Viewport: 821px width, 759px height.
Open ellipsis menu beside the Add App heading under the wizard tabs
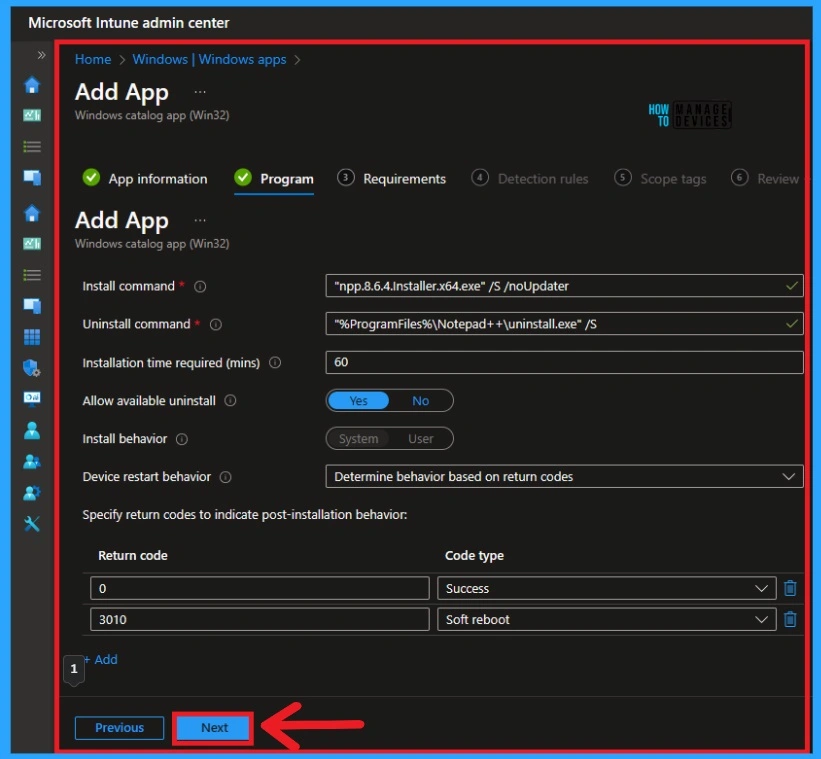tap(200, 220)
